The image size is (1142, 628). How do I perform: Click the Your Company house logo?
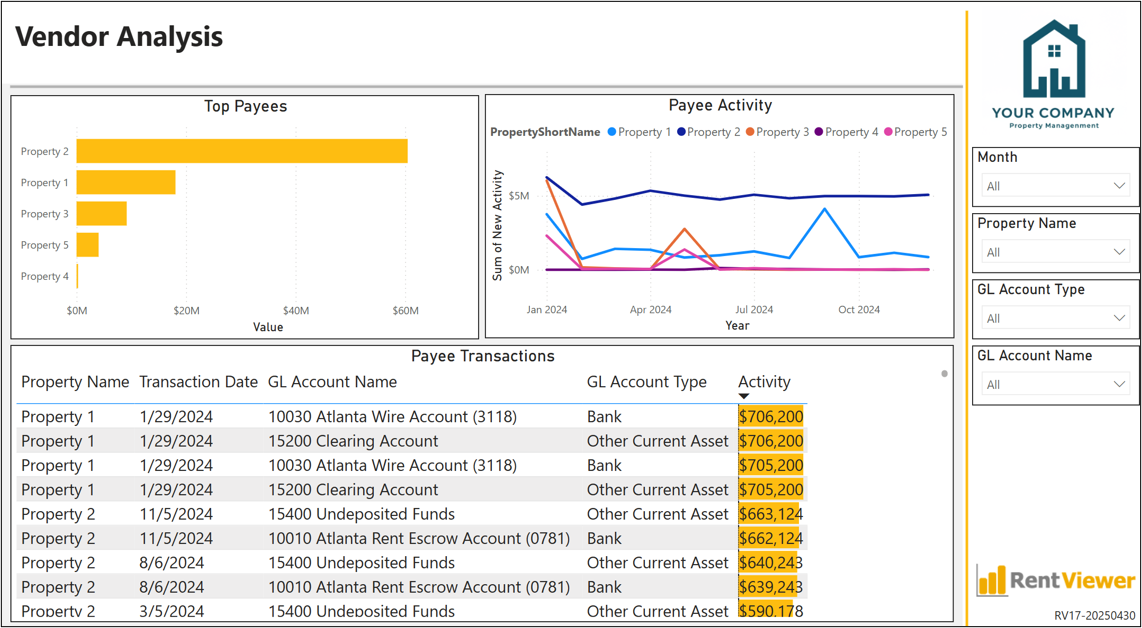point(1053,59)
